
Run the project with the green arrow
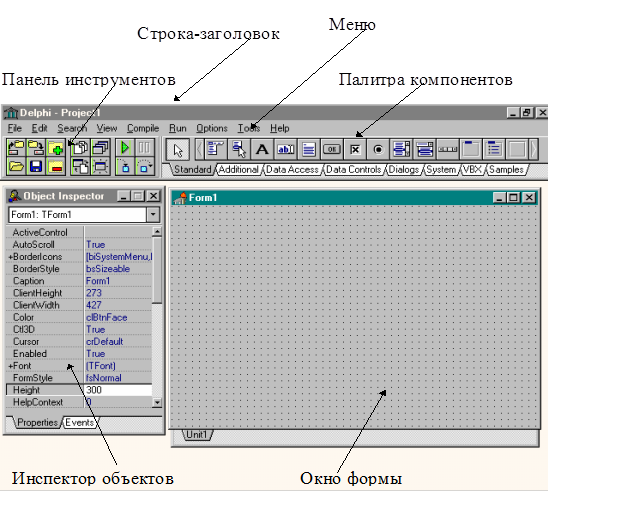pyautogui.click(x=125, y=148)
